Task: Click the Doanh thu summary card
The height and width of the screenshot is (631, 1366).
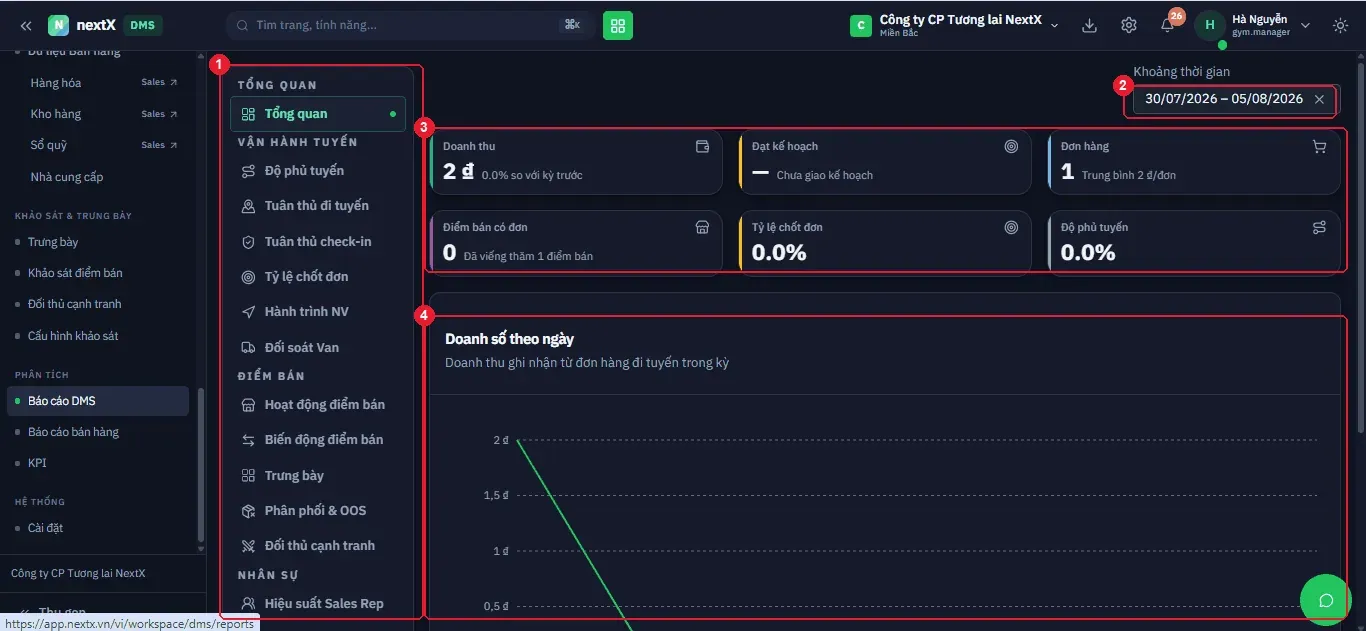Action: point(576,162)
